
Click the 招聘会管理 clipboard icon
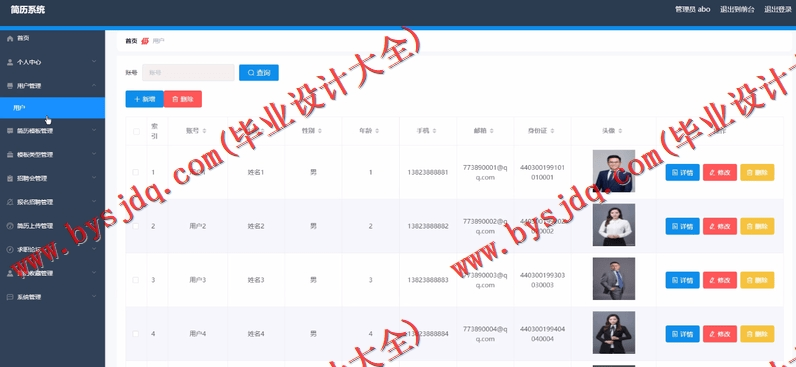10,179
